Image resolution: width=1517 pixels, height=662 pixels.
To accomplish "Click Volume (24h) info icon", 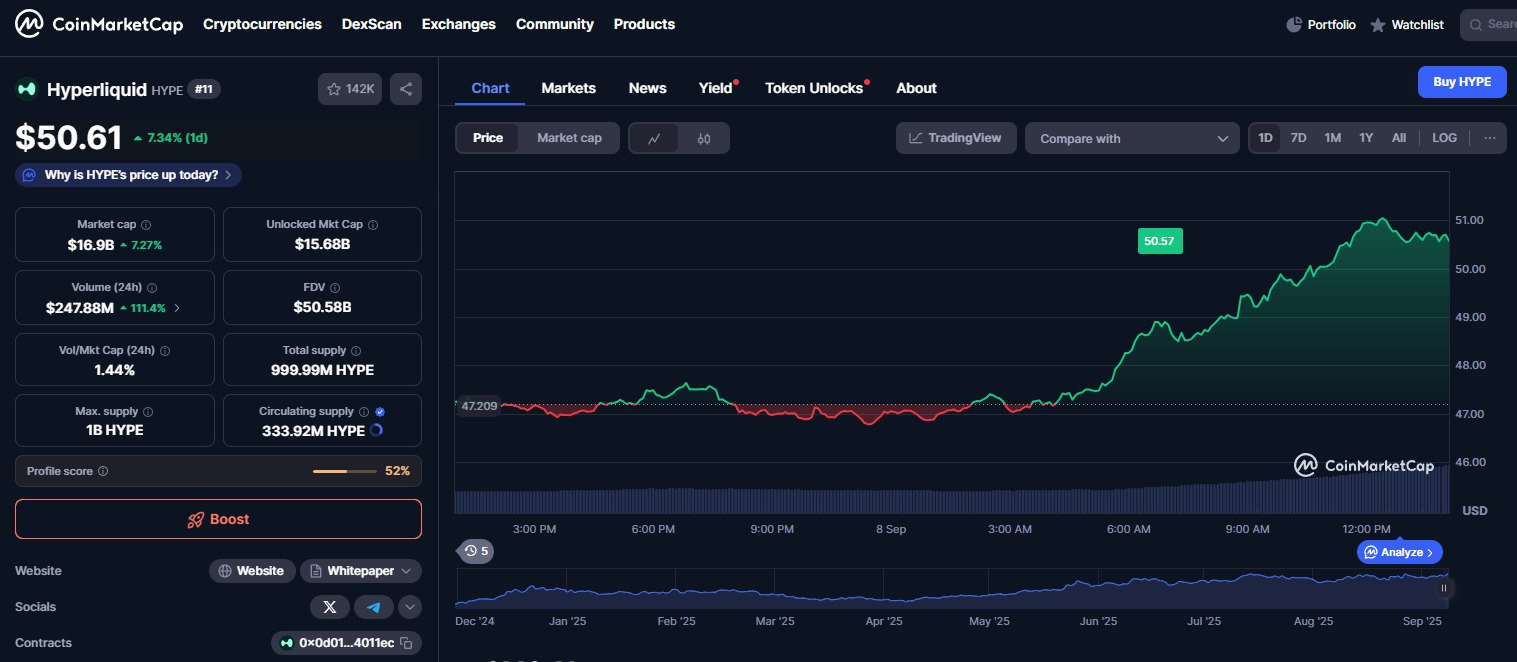I will [152, 288].
